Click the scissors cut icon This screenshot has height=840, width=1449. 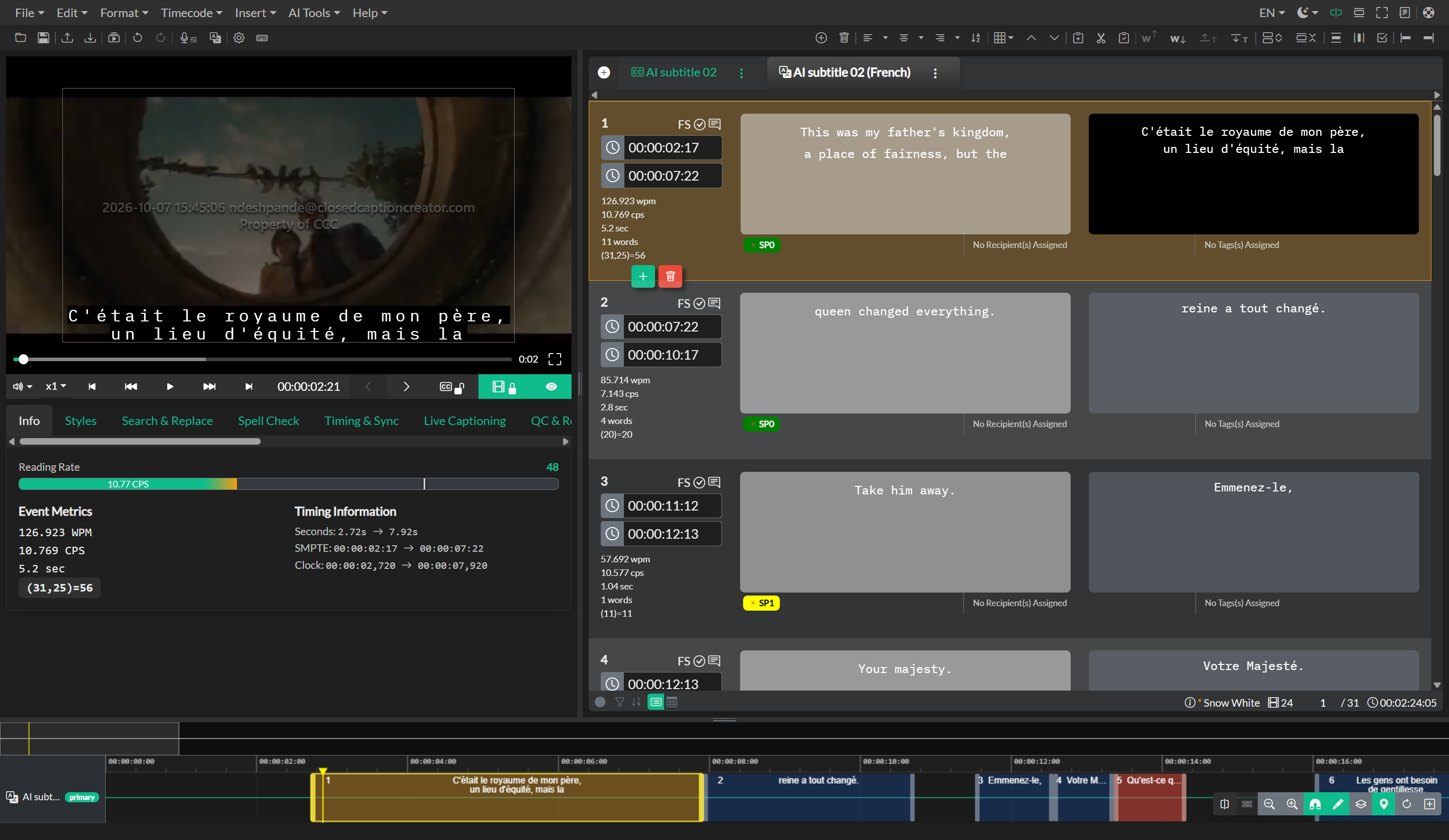click(1101, 38)
